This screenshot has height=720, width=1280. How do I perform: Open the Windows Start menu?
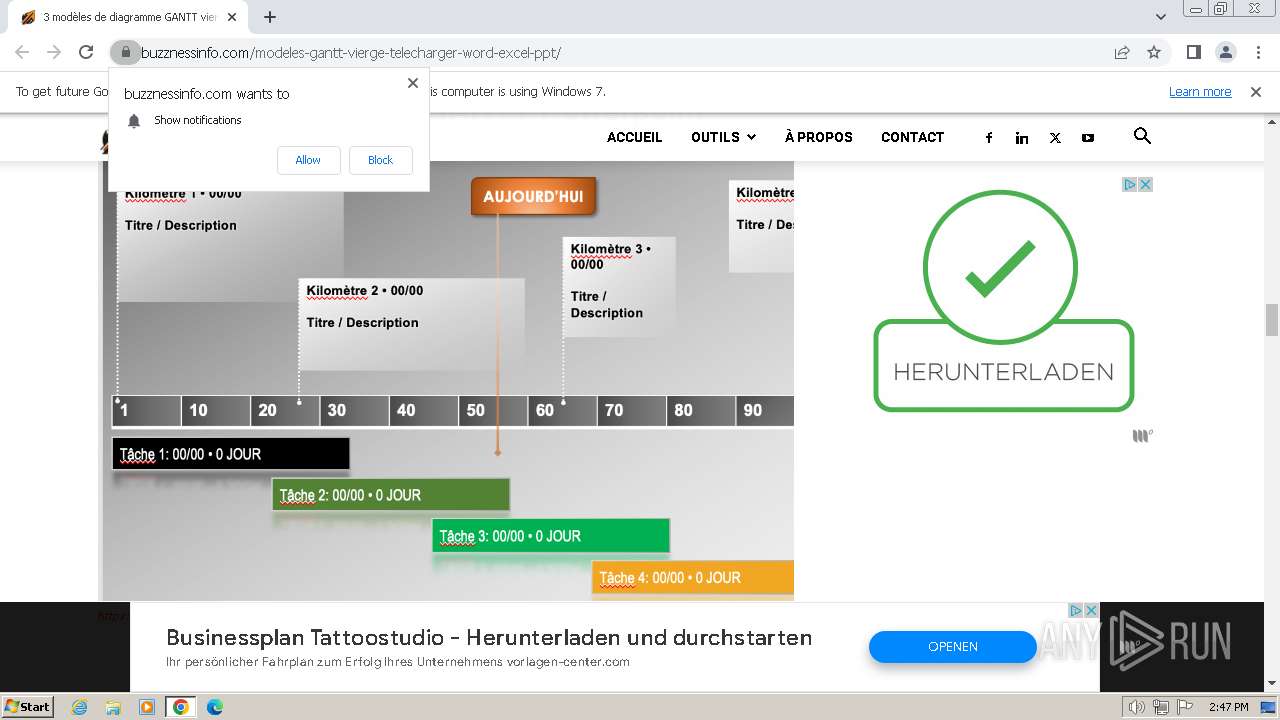pos(28,706)
